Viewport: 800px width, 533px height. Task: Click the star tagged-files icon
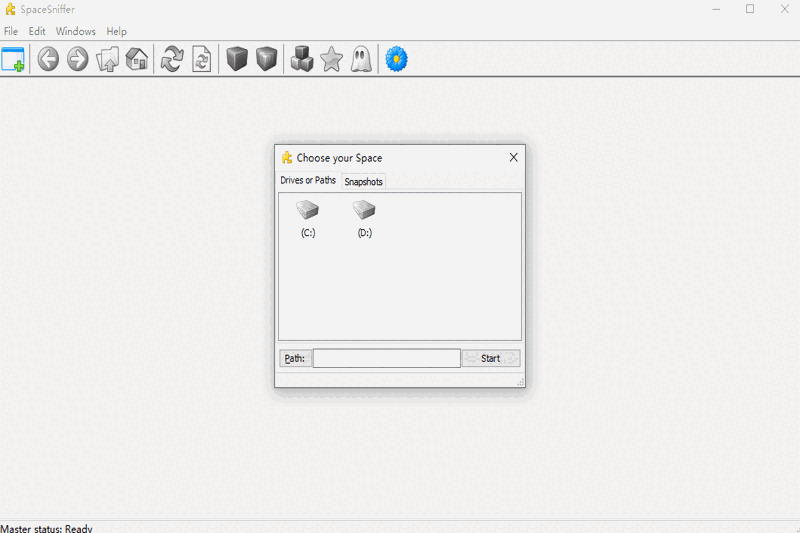click(332, 59)
